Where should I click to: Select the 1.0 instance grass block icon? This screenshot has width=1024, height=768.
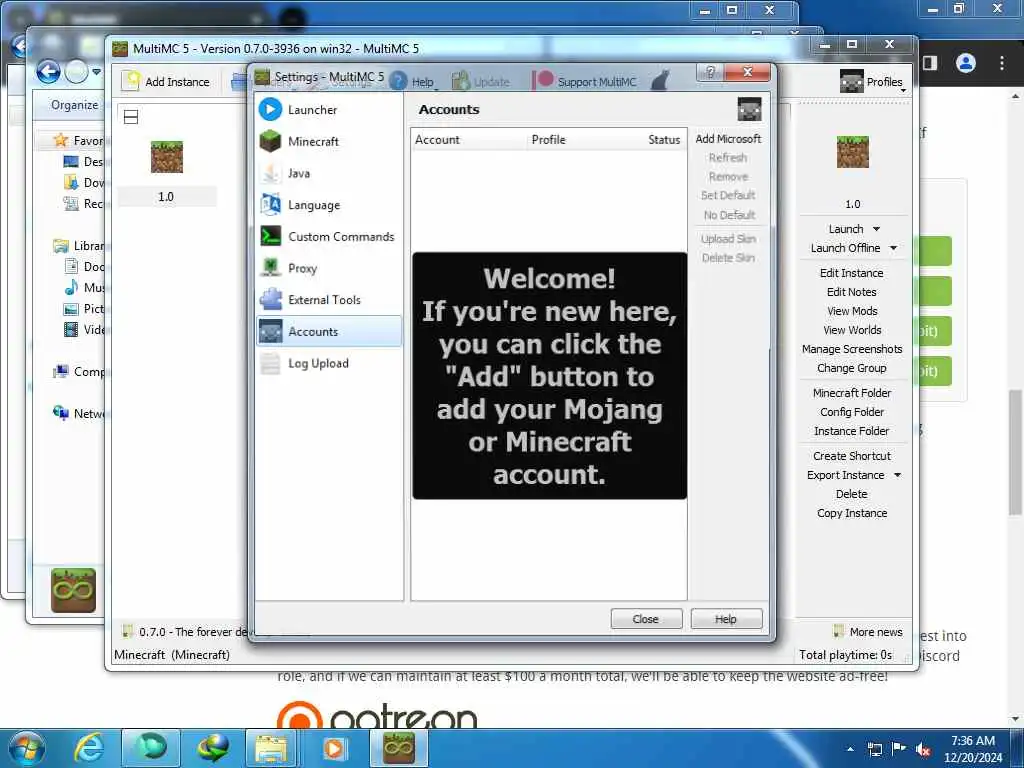[167, 157]
